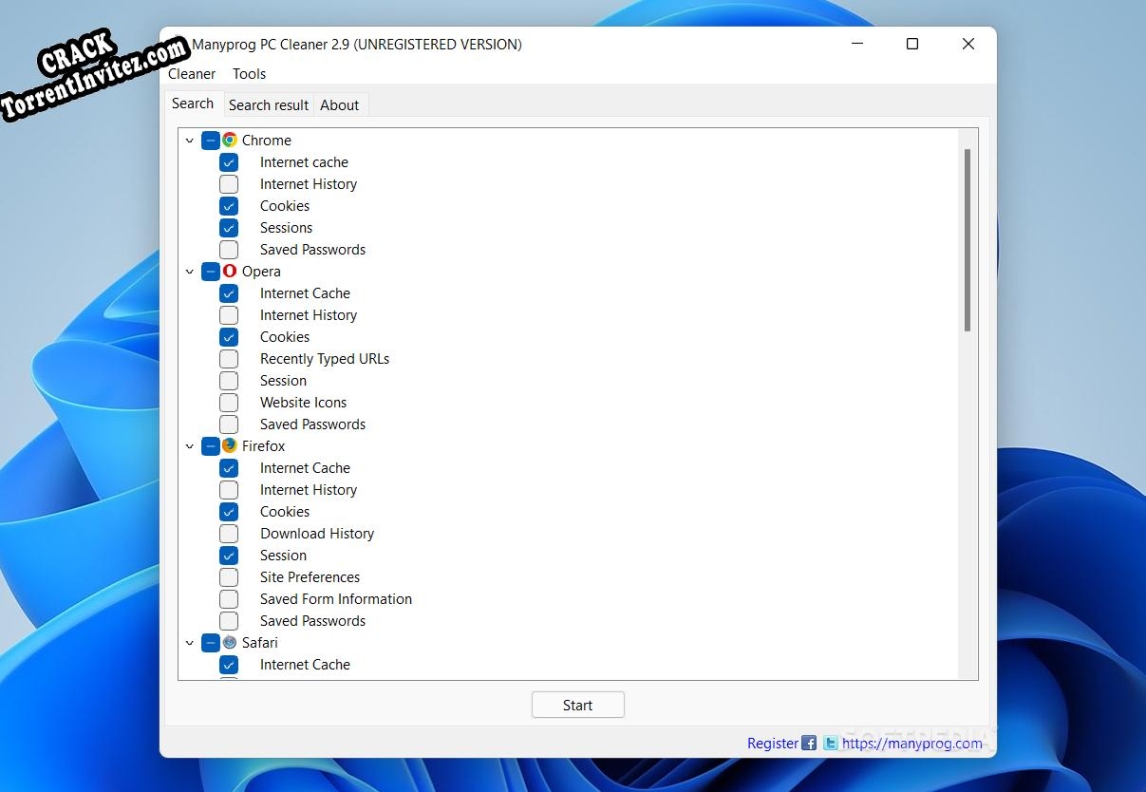Open the Twitter icon near the bottom
This screenshot has width=1146, height=792.
[829, 743]
